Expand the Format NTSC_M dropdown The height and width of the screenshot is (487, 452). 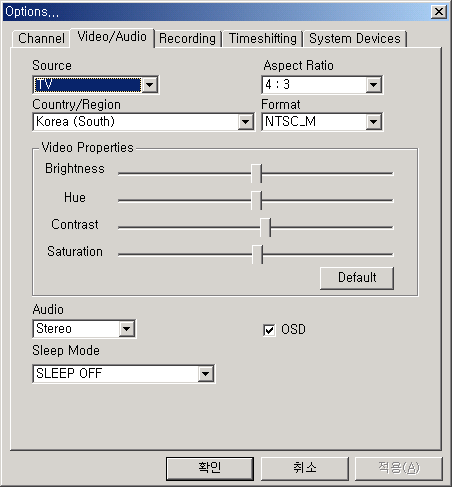(x=373, y=122)
